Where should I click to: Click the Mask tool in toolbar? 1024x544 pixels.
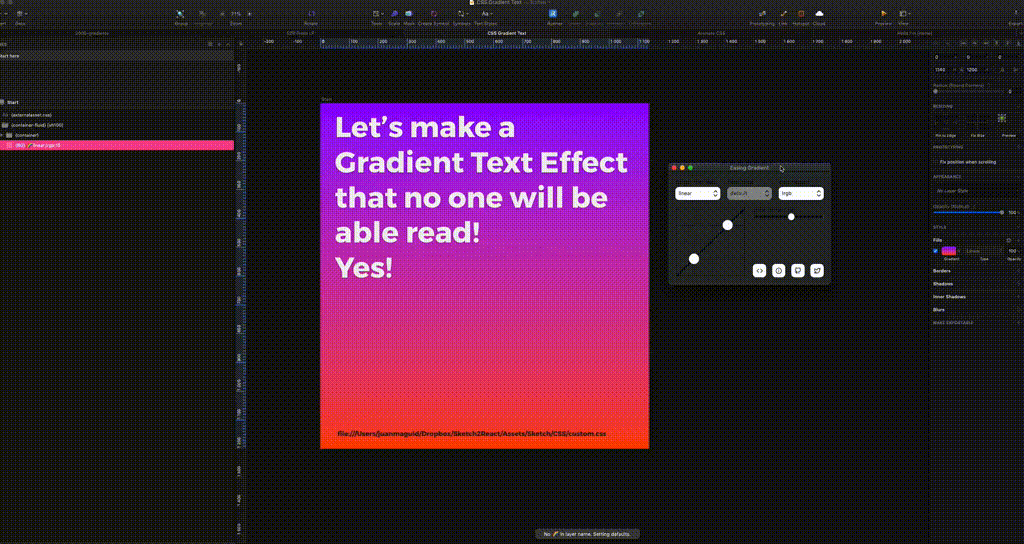coord(409,14)
